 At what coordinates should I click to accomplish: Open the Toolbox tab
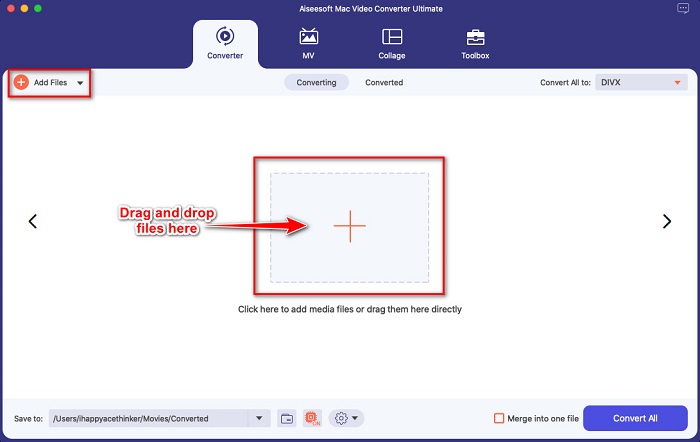pyautogui.click(x=475, y=44)
